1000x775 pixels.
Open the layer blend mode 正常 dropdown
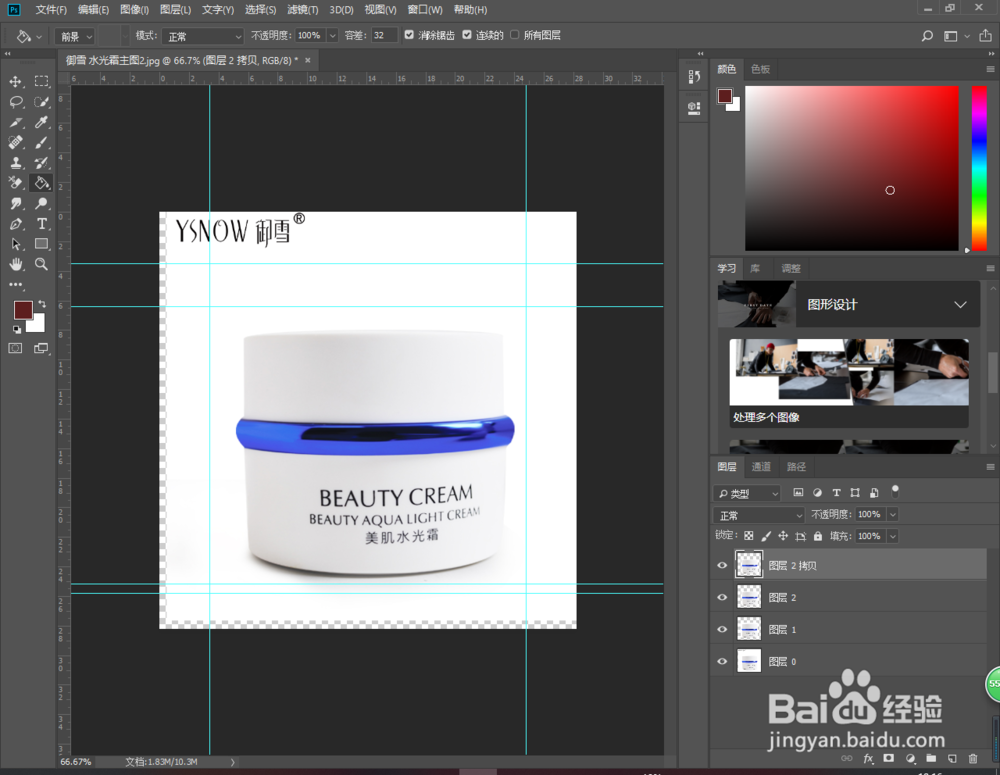(760, 515)
